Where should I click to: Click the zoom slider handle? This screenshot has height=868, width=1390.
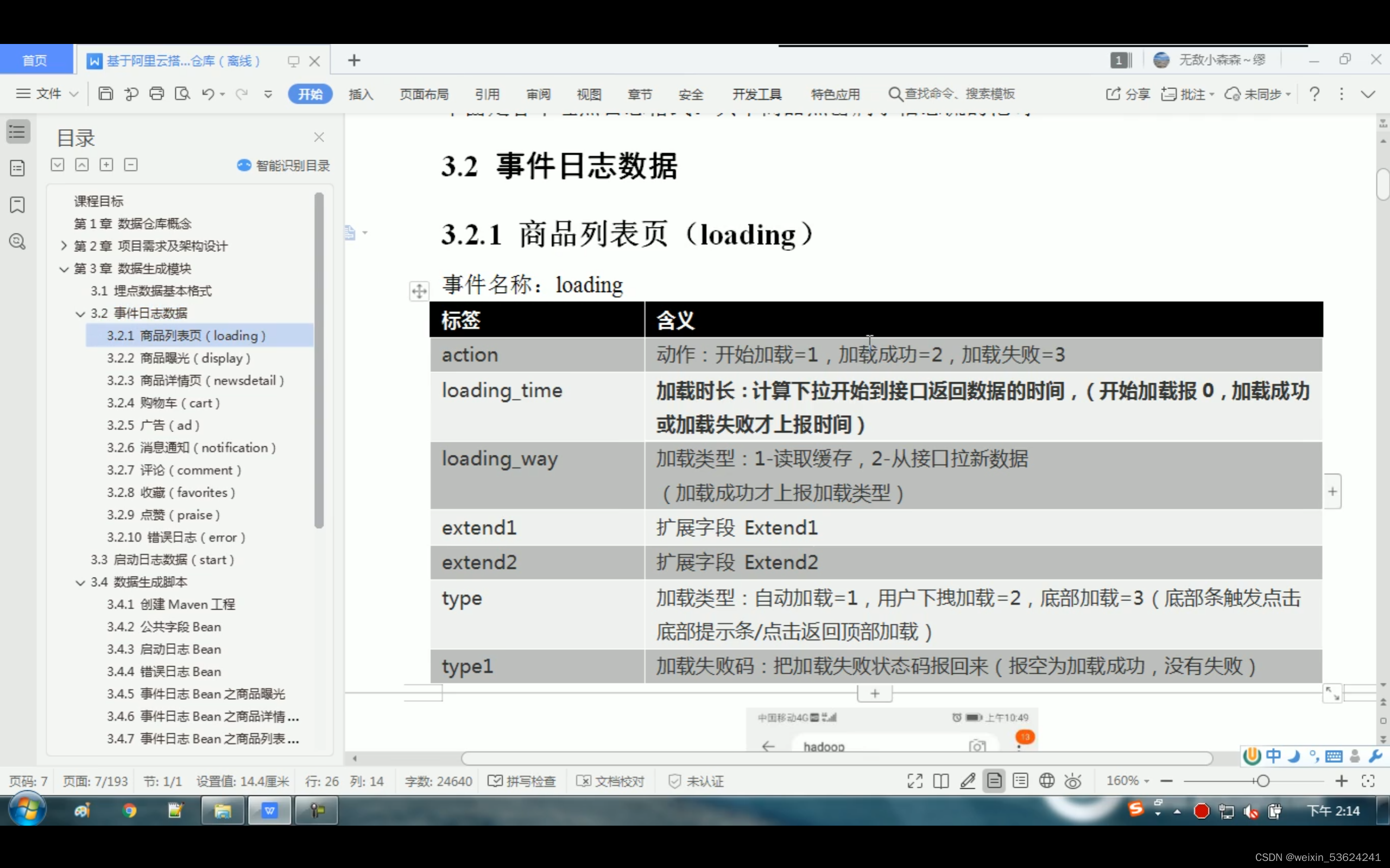1262,781
